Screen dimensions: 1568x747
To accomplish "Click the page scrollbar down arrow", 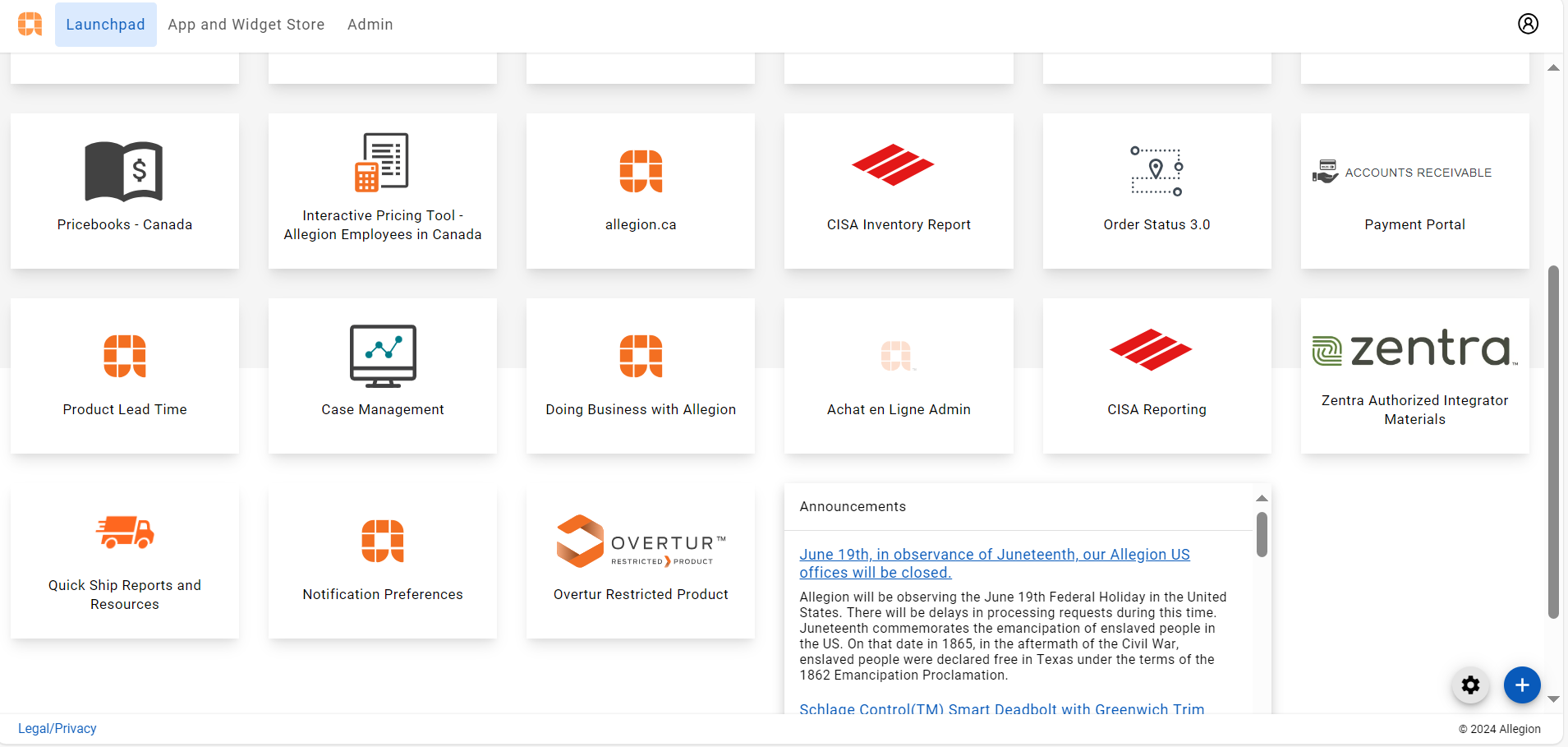I will pos(1553,699).
